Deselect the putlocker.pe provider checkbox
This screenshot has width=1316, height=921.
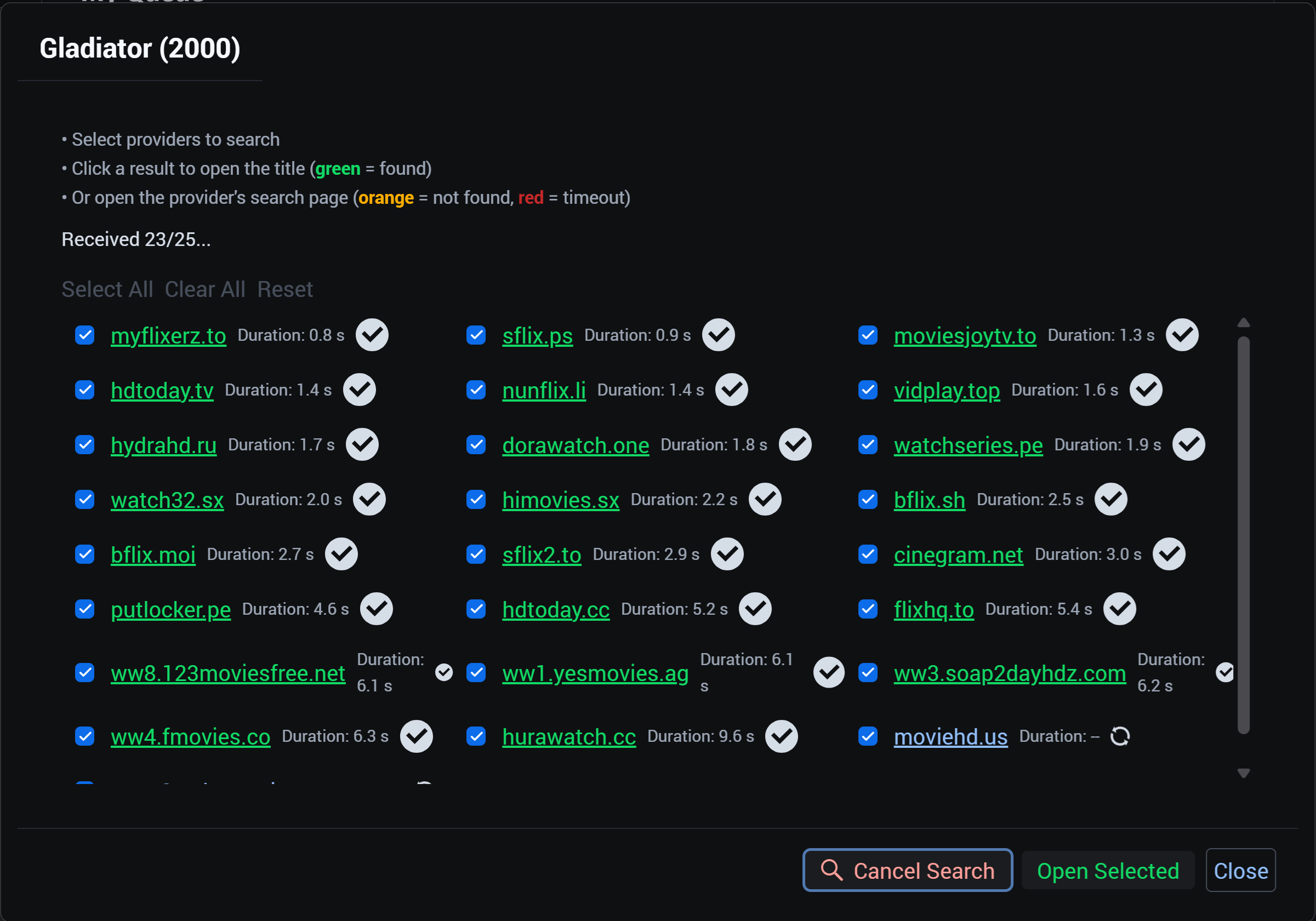(x=85, y=609)
